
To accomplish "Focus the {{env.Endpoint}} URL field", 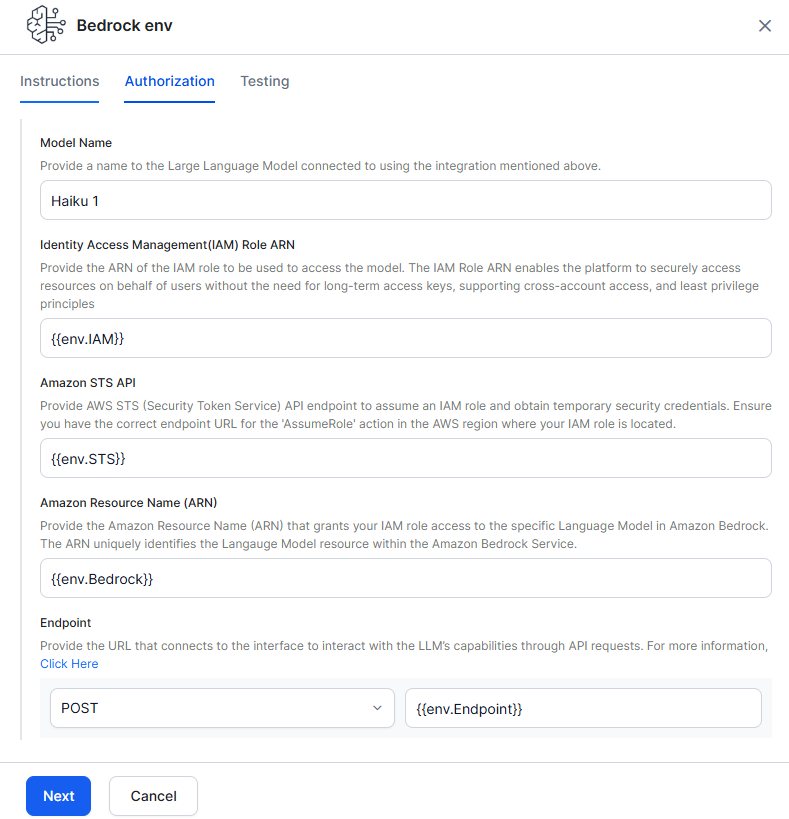I will tap(583, 708).
